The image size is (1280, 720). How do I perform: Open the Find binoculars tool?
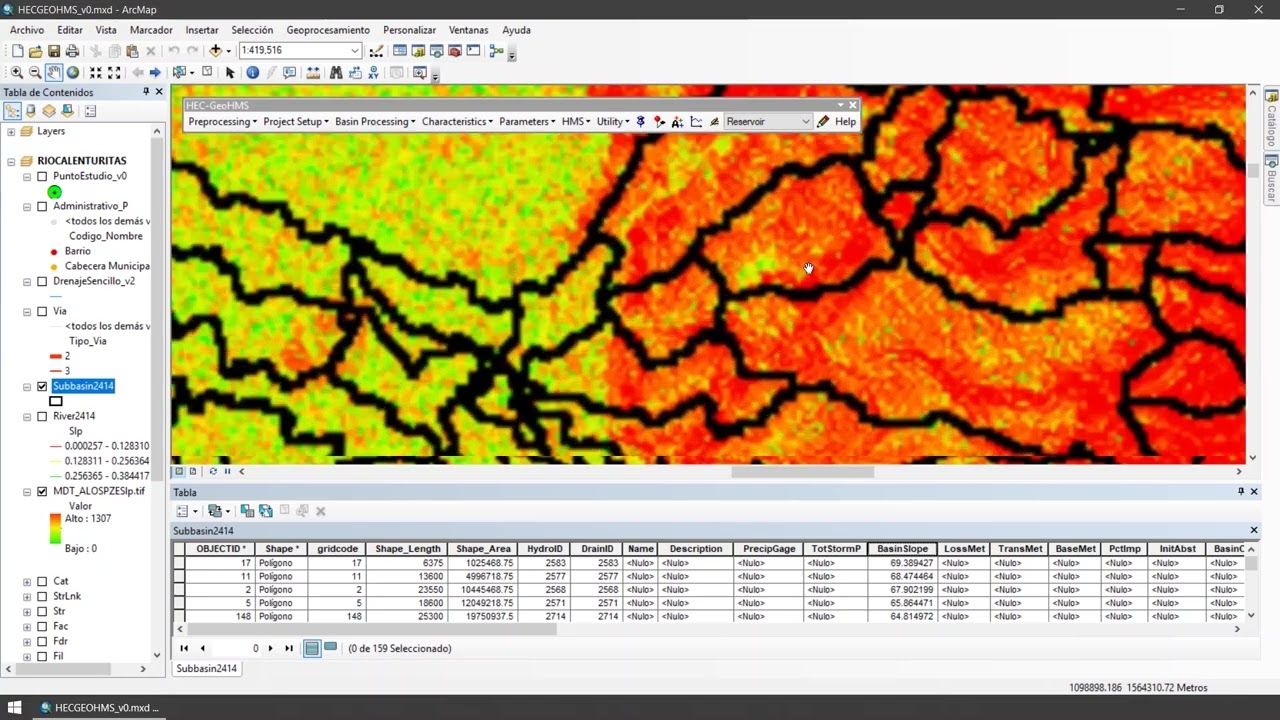[x=336, y=73]
